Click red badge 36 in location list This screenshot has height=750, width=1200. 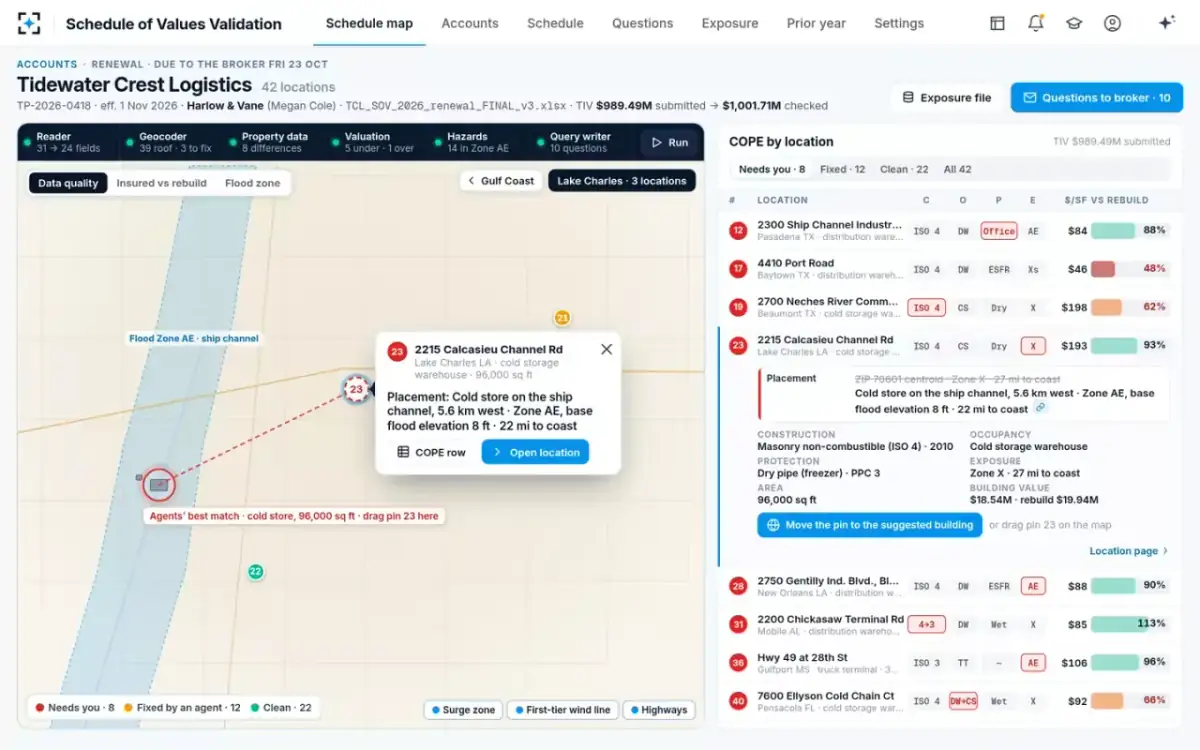click(738, 662)
